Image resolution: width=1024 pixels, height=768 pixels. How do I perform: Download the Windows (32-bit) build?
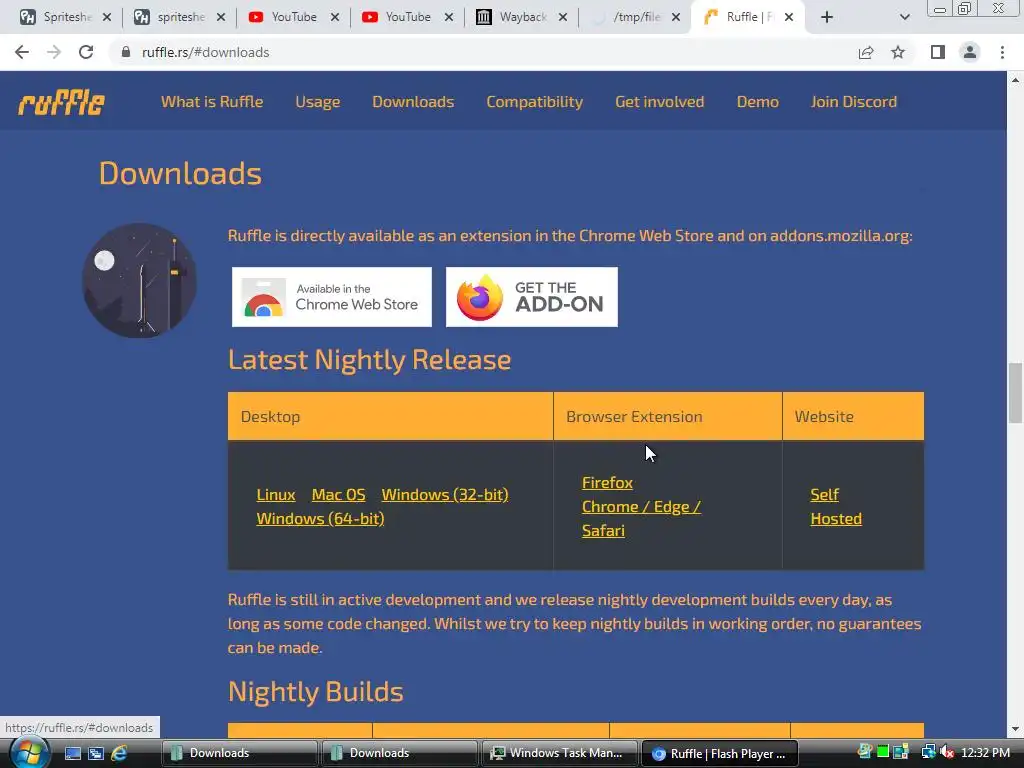(445, 495)
